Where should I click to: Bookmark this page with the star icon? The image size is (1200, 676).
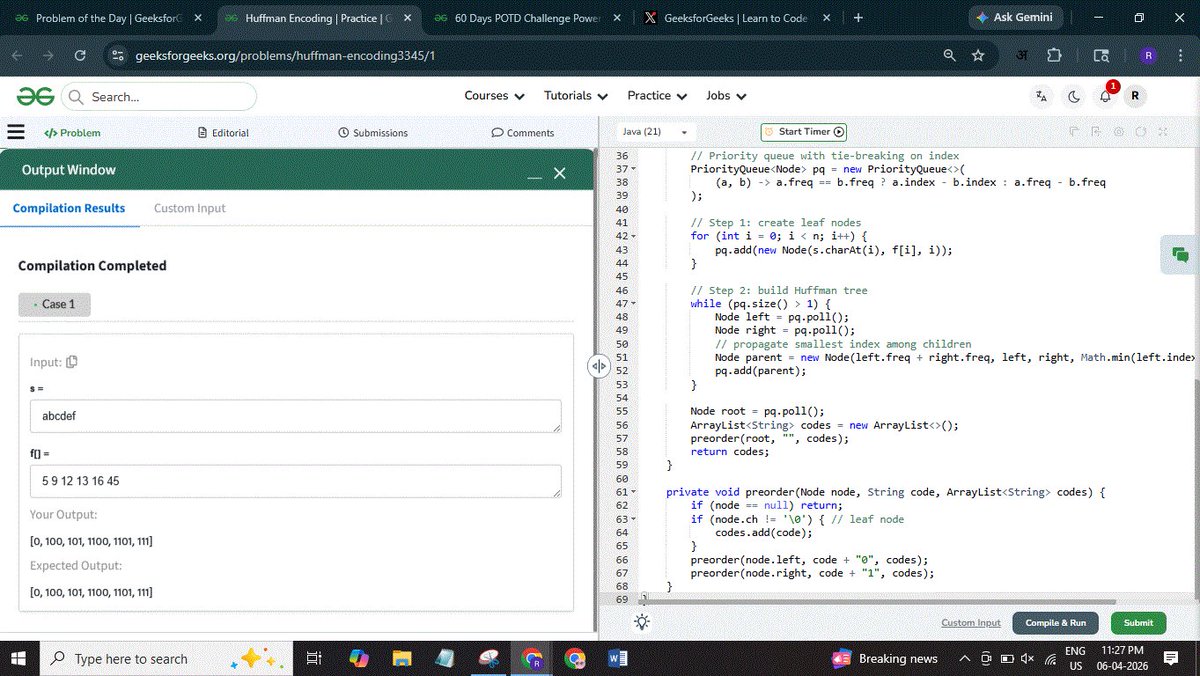tap(978, 56)
